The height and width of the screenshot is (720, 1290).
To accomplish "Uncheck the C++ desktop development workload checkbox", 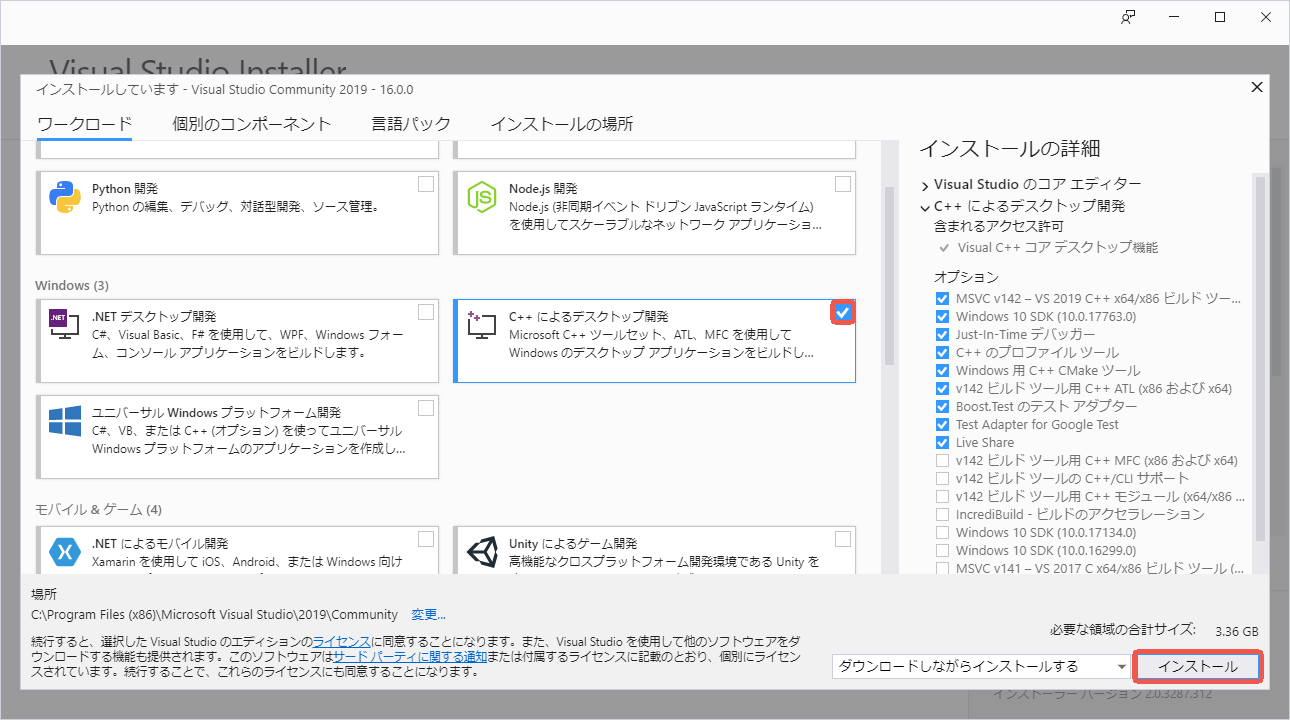I will click(x=842, y=313).
